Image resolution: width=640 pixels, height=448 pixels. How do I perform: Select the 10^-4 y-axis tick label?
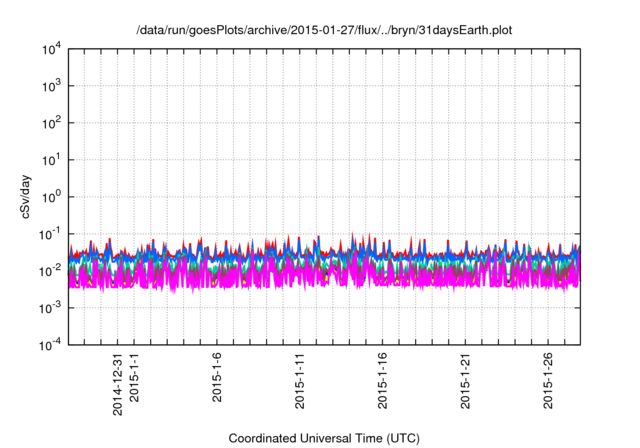pyautogui.click(x=50, y=345)
